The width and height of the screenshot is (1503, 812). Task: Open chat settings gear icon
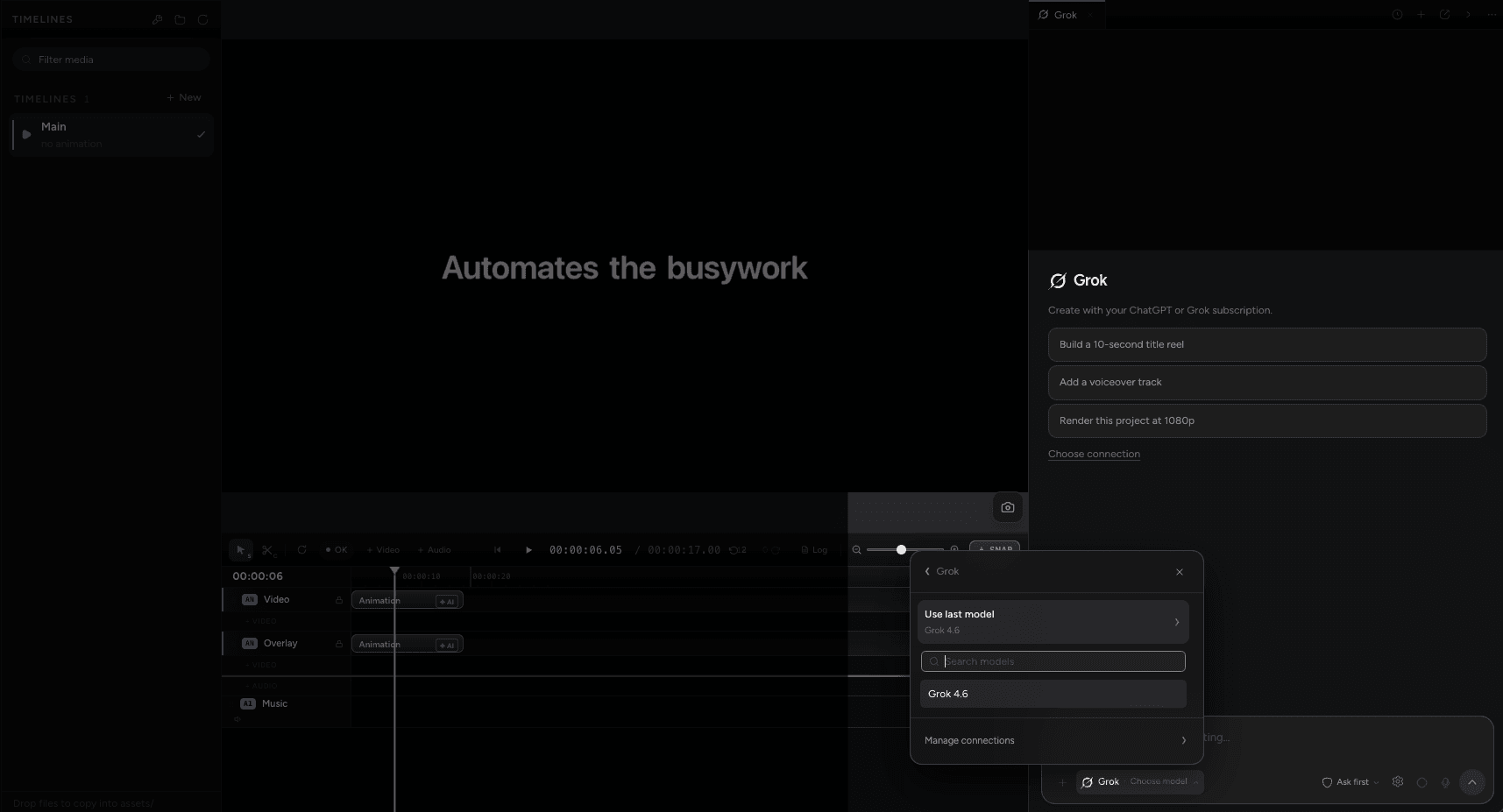1398,782
